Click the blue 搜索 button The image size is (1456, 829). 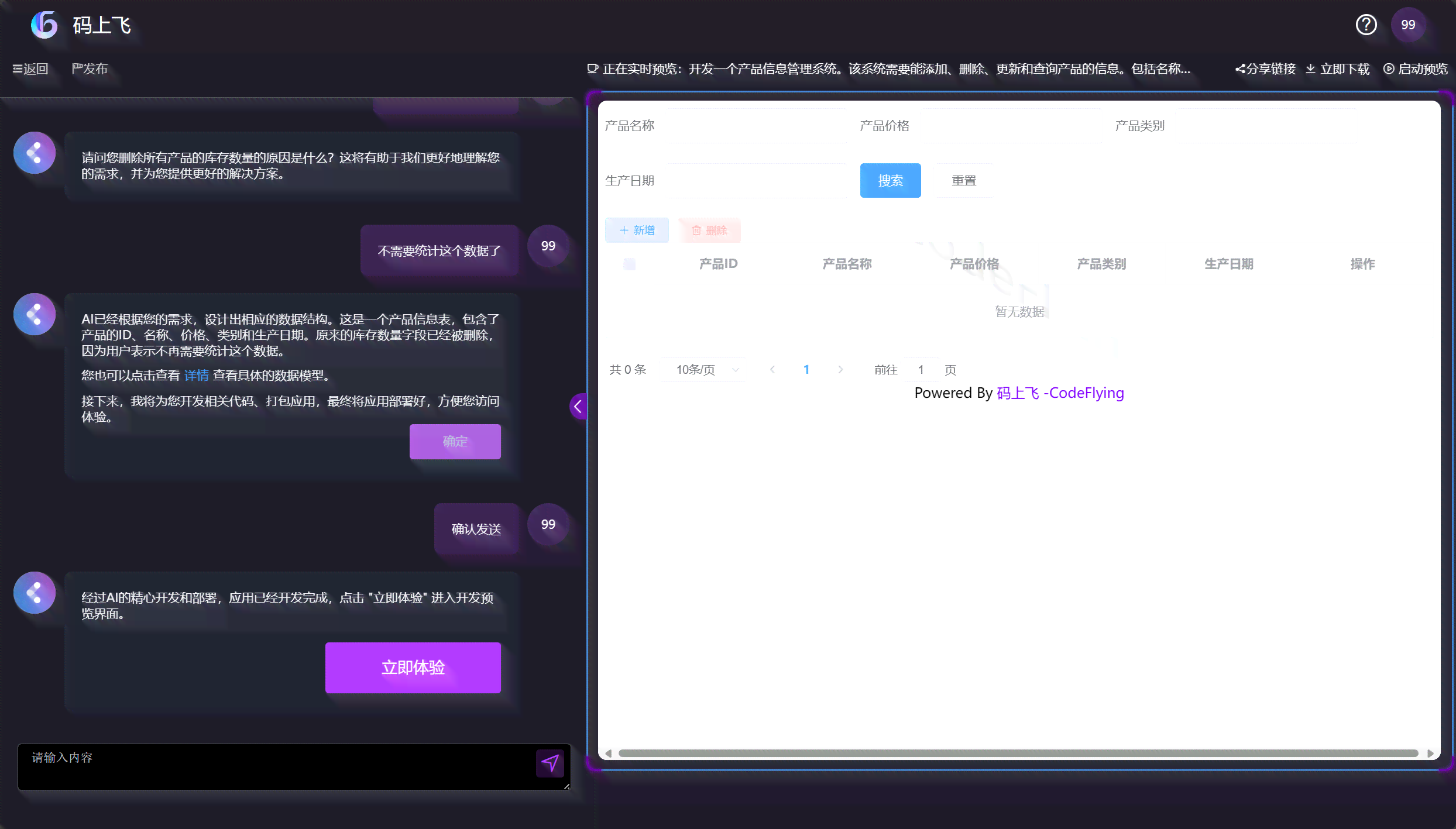(x=890, y=180)
